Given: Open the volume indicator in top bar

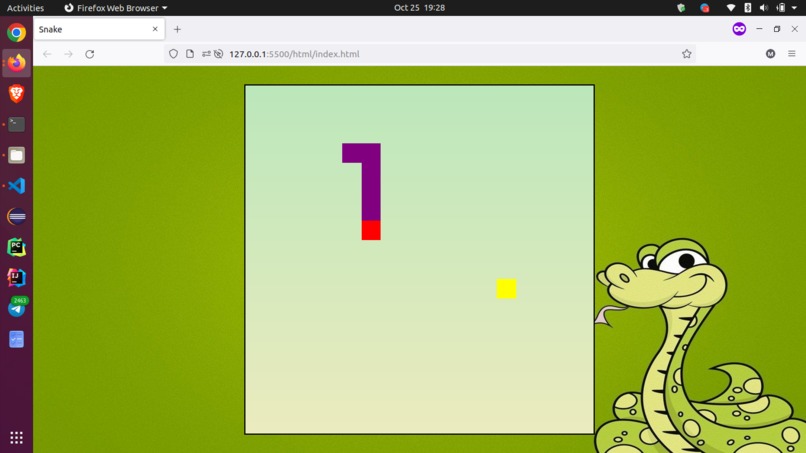Looking at the screenshot, I should (x=764, y=8).
